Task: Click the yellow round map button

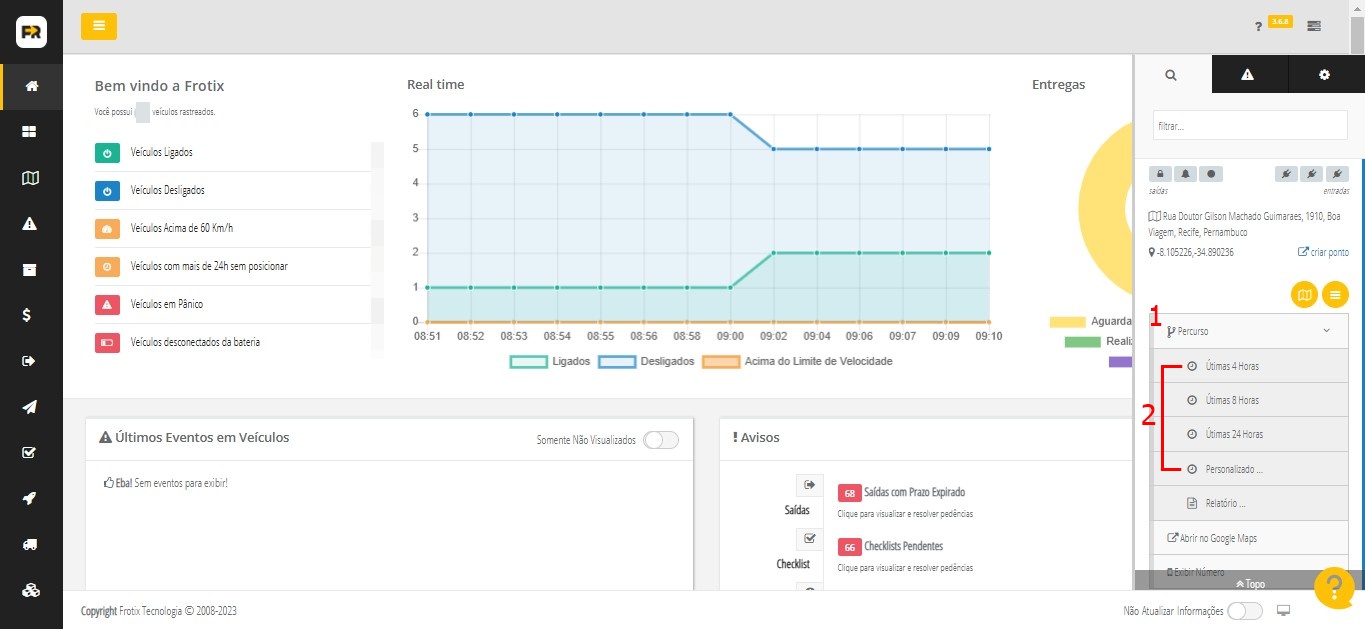Action: click(1304, 294)
